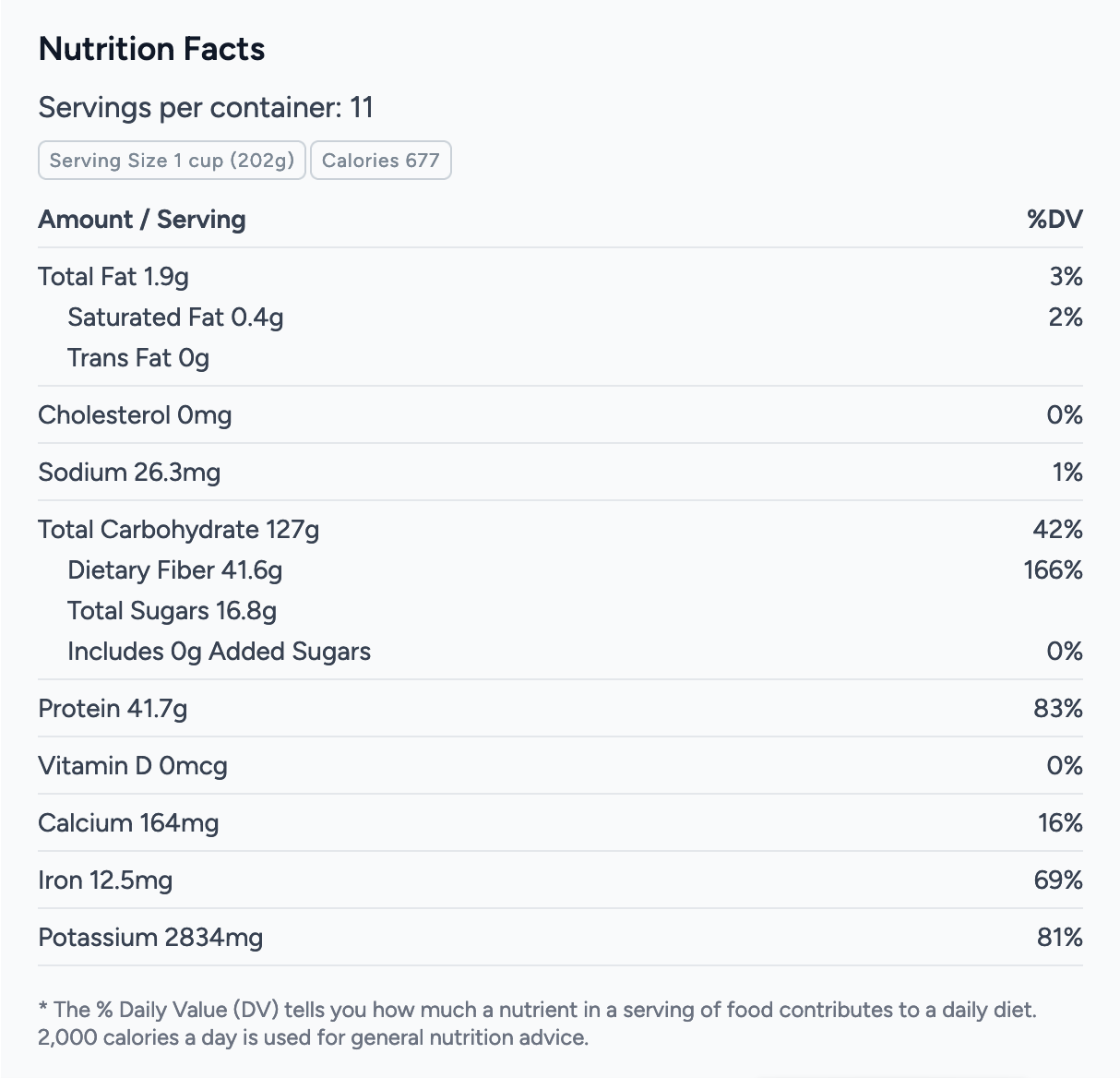Click the % Daily Value footnote text

tap(537, 1024)
